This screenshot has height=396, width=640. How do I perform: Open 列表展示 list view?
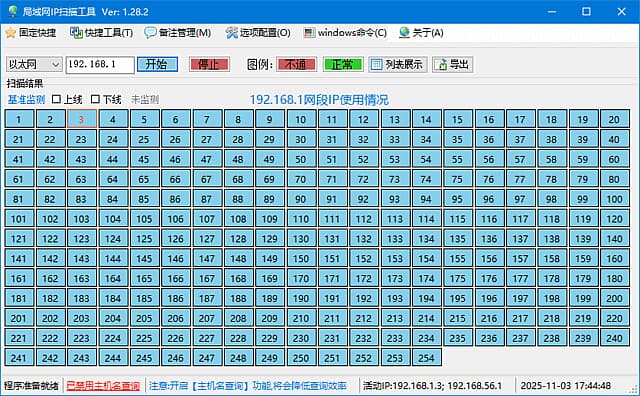pyautogui.click(x=398, y=65)
